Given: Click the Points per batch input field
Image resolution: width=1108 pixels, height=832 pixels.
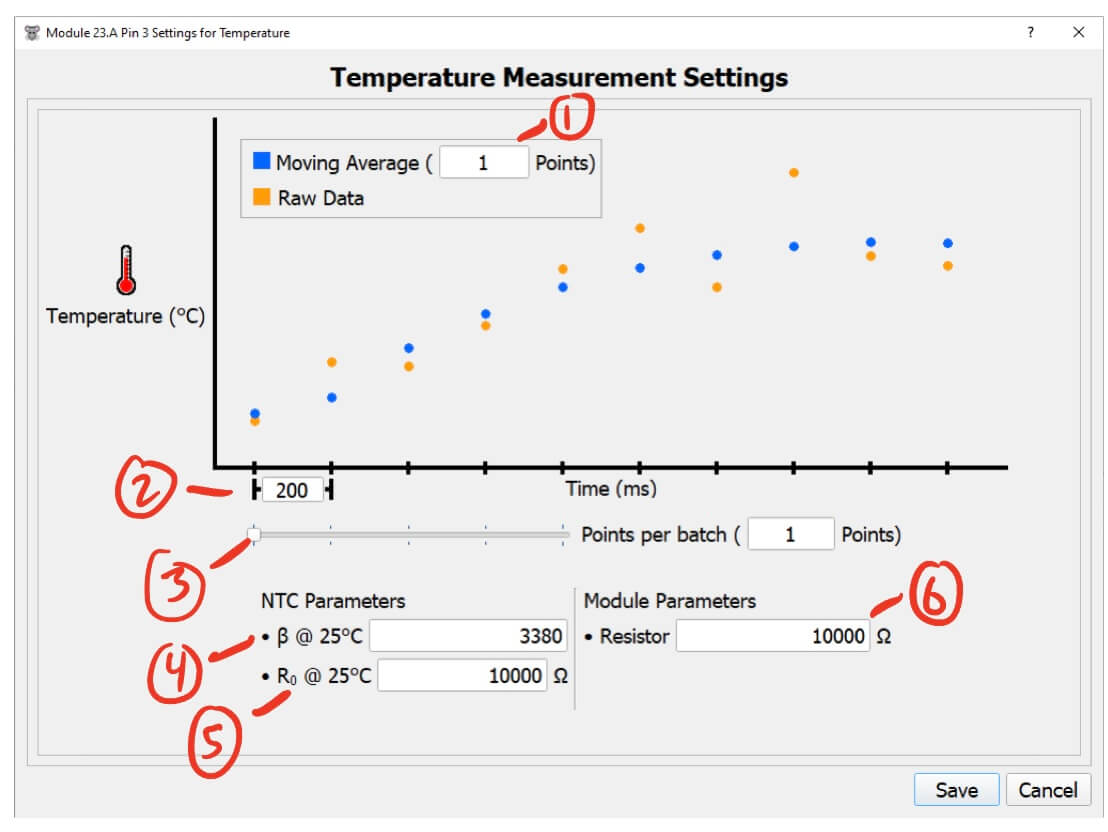Looking at the screenshot, I should coord(790,534).
